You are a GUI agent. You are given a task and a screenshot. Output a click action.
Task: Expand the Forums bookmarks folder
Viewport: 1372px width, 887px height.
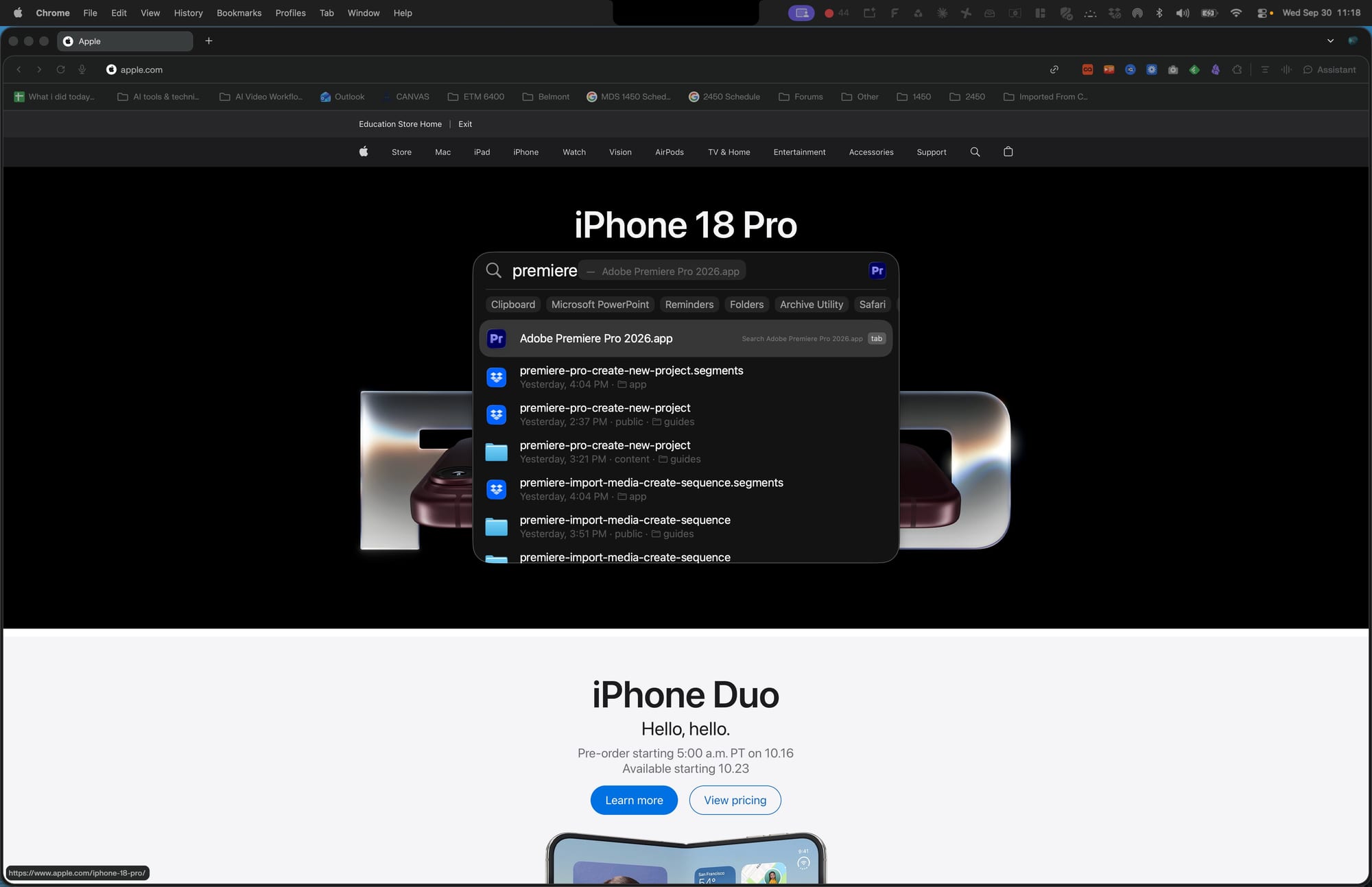point(801,97)
